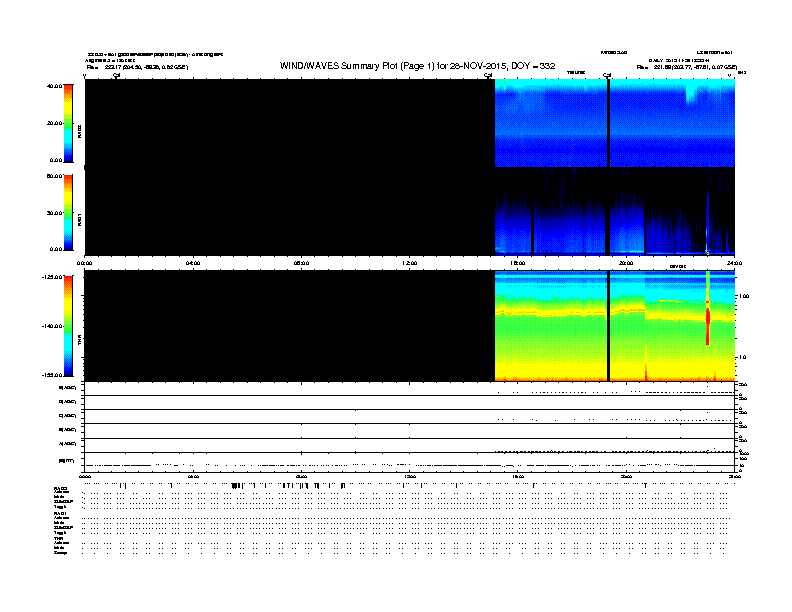792x612 pixels.
Task: Click the TNR color scale bar
Action: tap(68, 326)
